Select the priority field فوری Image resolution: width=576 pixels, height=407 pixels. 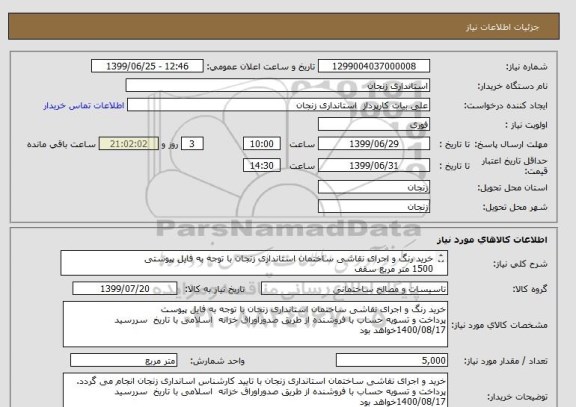click(x=374, y=124)
